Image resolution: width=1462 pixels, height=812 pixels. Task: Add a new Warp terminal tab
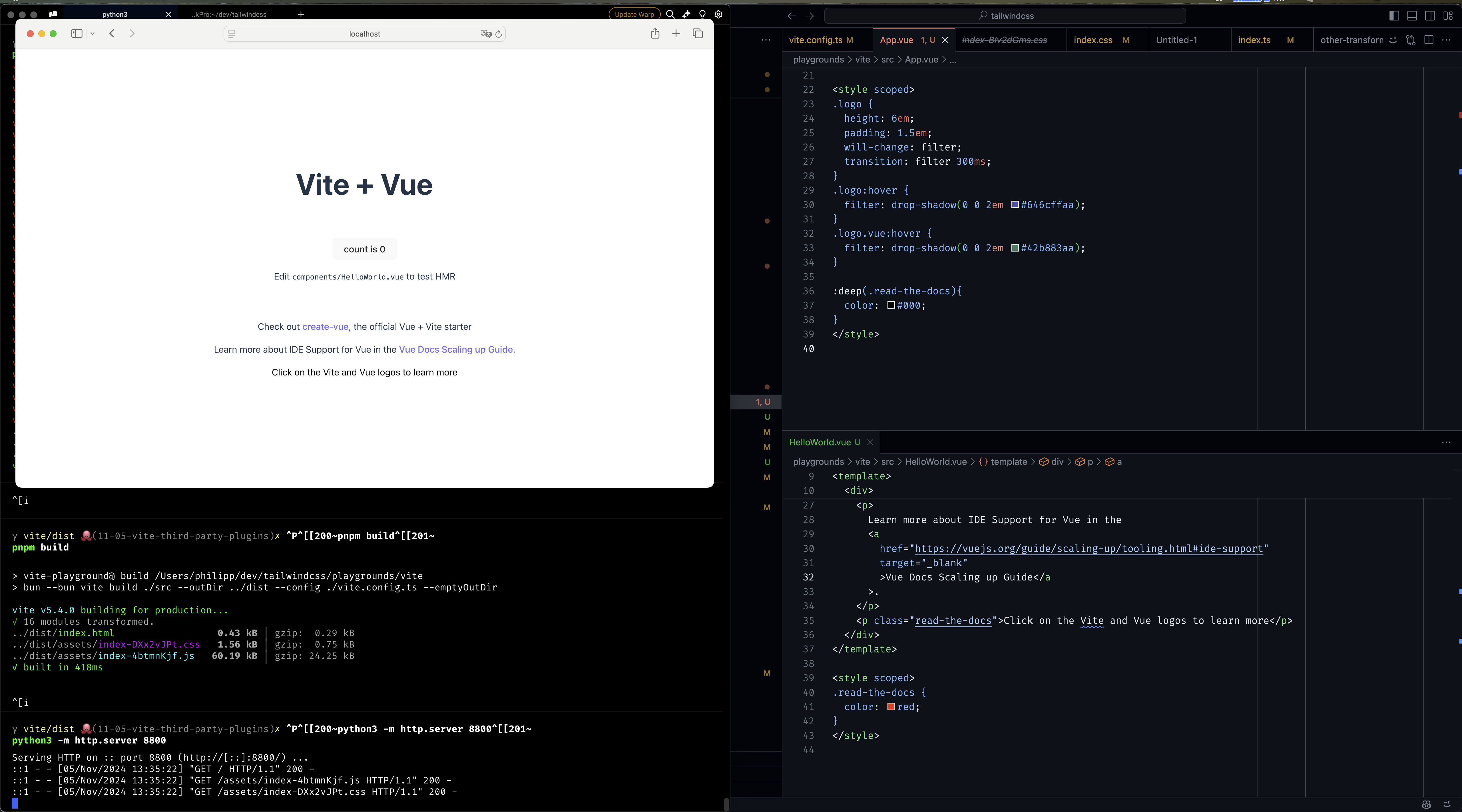tap(301, 14)
